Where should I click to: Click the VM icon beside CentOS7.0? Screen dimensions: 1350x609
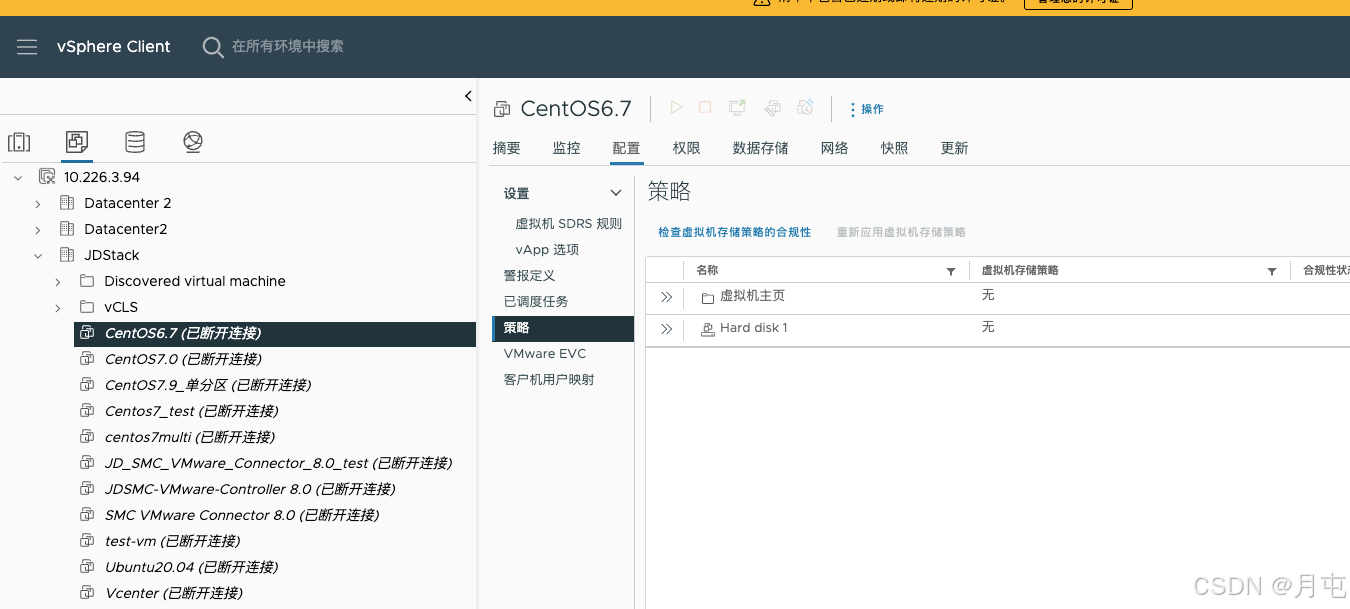pyautogui.click(x=87, y=359)
